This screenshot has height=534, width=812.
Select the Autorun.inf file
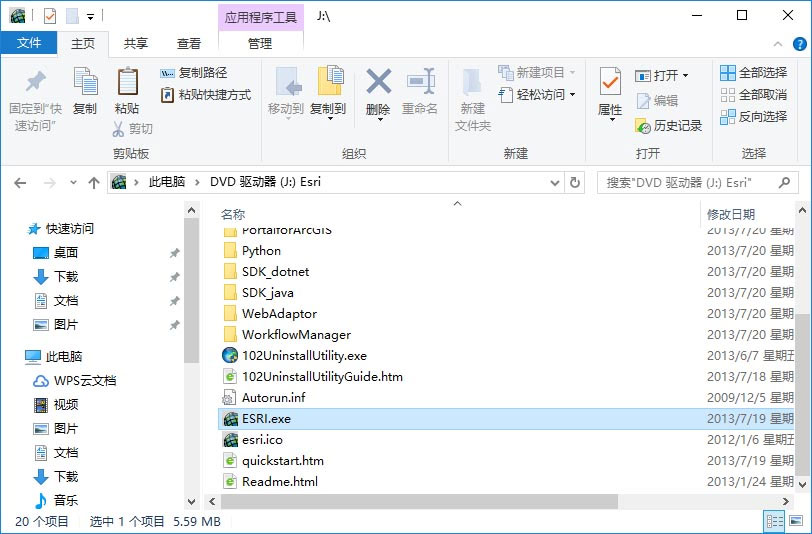tap(264, 398)
